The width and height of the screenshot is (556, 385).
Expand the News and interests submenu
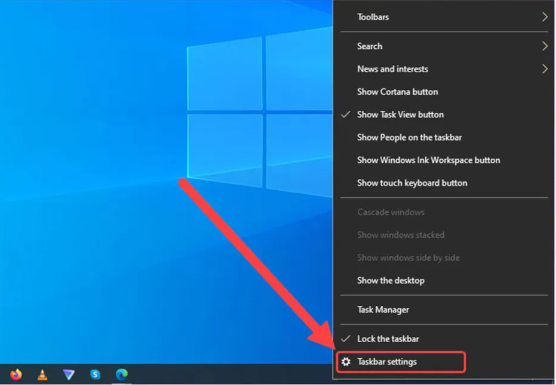point(444,69)
